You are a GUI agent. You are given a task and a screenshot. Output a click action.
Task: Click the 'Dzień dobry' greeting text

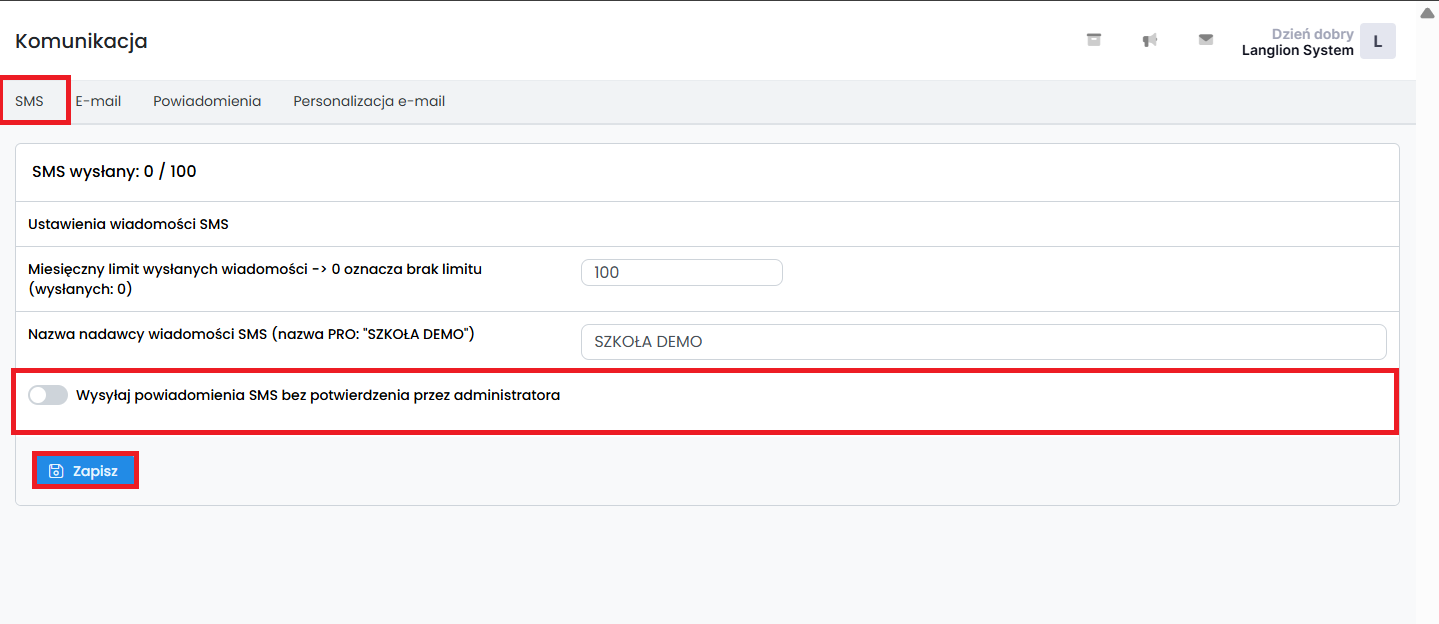coord(1312,34)
